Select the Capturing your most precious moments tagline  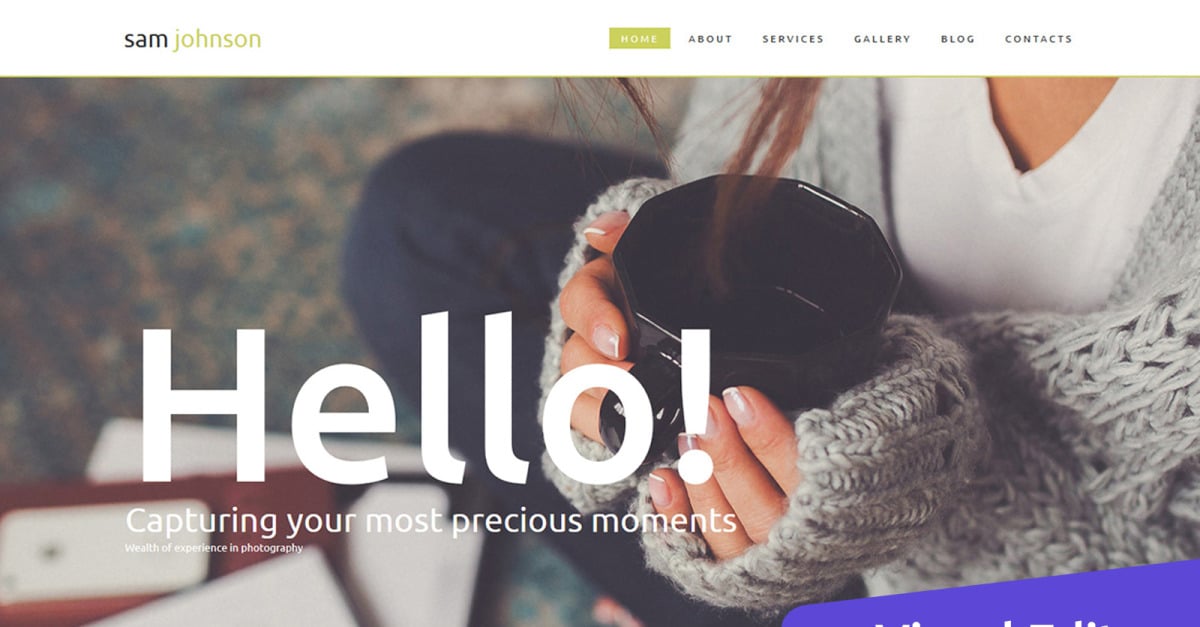[431, 521]
